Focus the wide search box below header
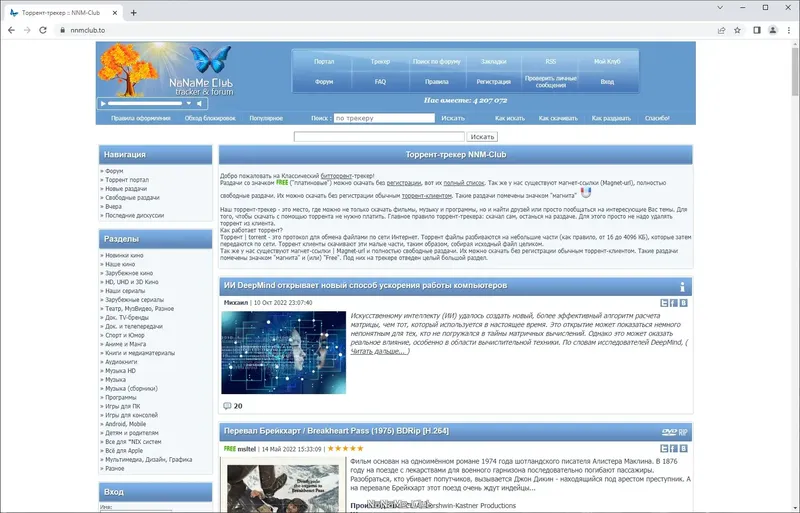The width and height of the screenshot is (800, 513). pos(379,137)
